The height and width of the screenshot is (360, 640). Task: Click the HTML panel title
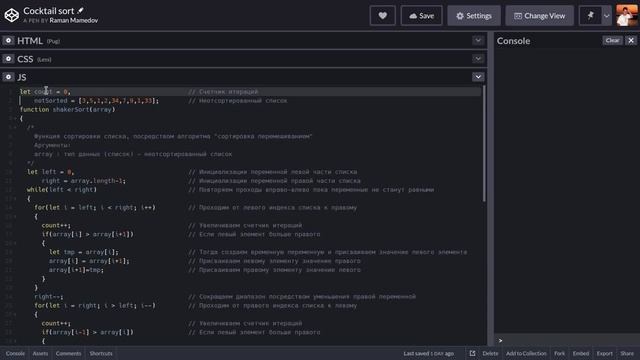[x=30, y=41]
